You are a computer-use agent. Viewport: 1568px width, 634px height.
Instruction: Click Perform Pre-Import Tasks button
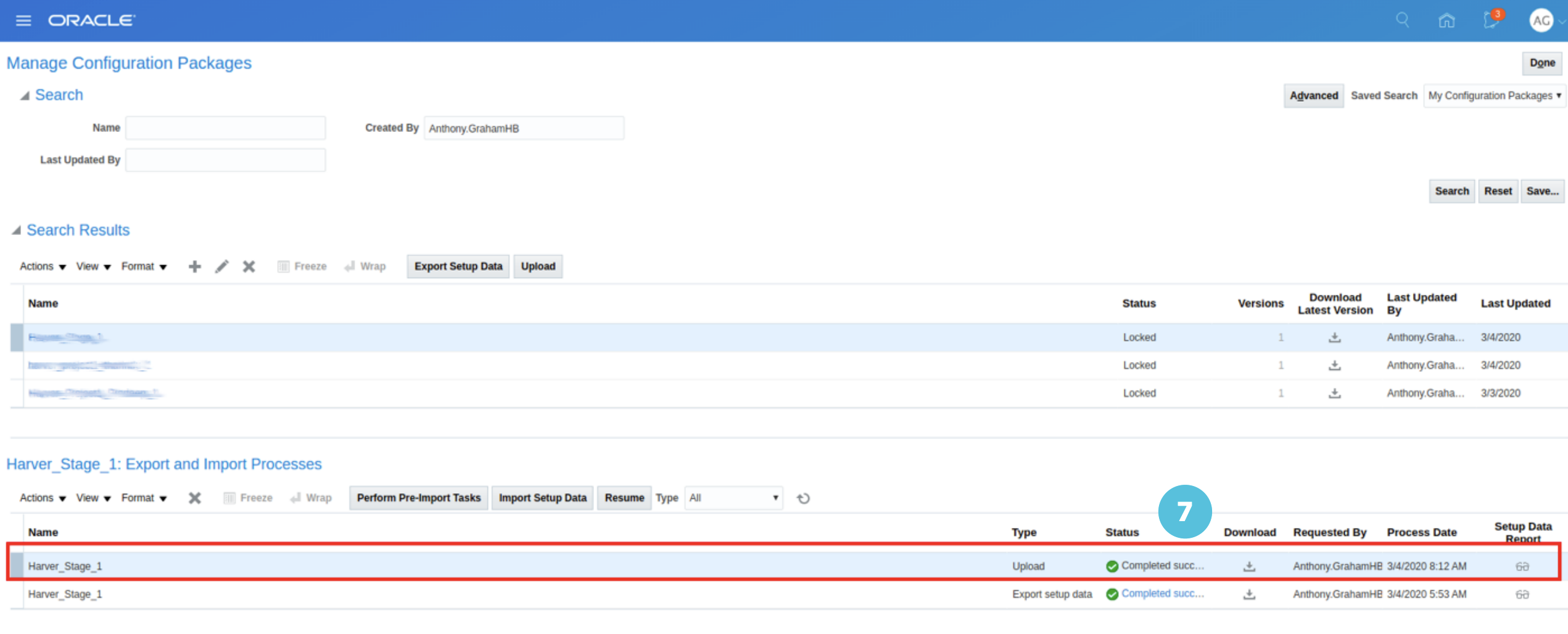[419, 498]
